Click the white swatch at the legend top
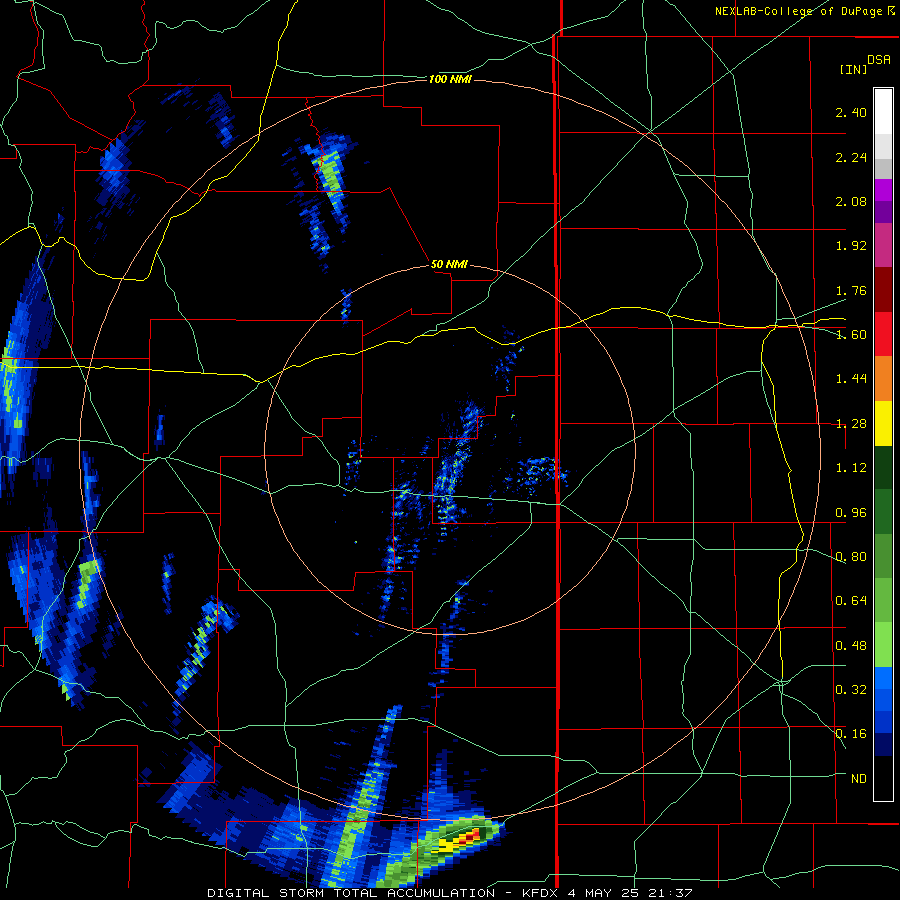The height and width of the screenshot is (900, 900). click(883, 112)
